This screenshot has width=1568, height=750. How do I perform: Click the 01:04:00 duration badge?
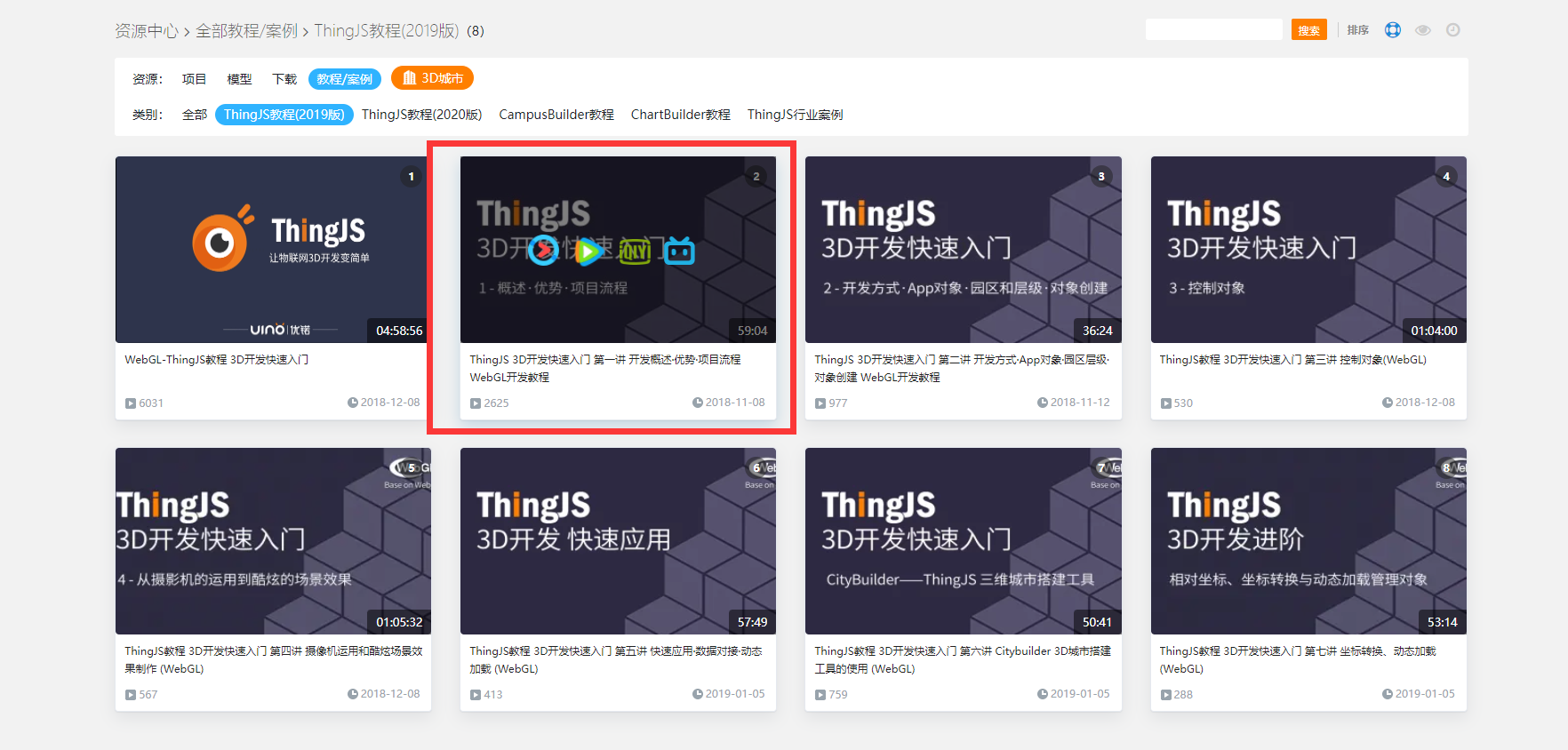[1434, 331]
